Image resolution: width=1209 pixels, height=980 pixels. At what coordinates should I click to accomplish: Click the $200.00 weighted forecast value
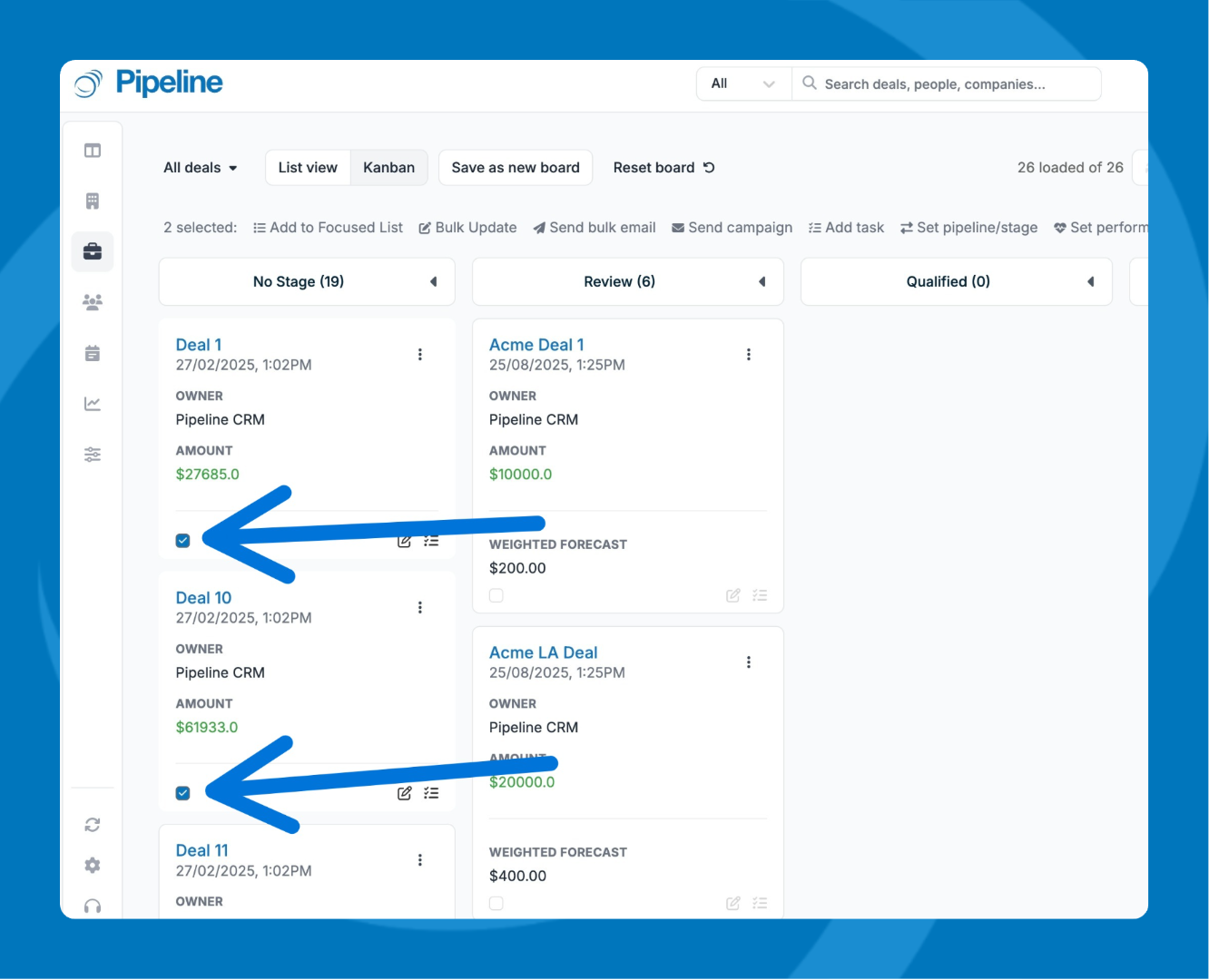517,568
